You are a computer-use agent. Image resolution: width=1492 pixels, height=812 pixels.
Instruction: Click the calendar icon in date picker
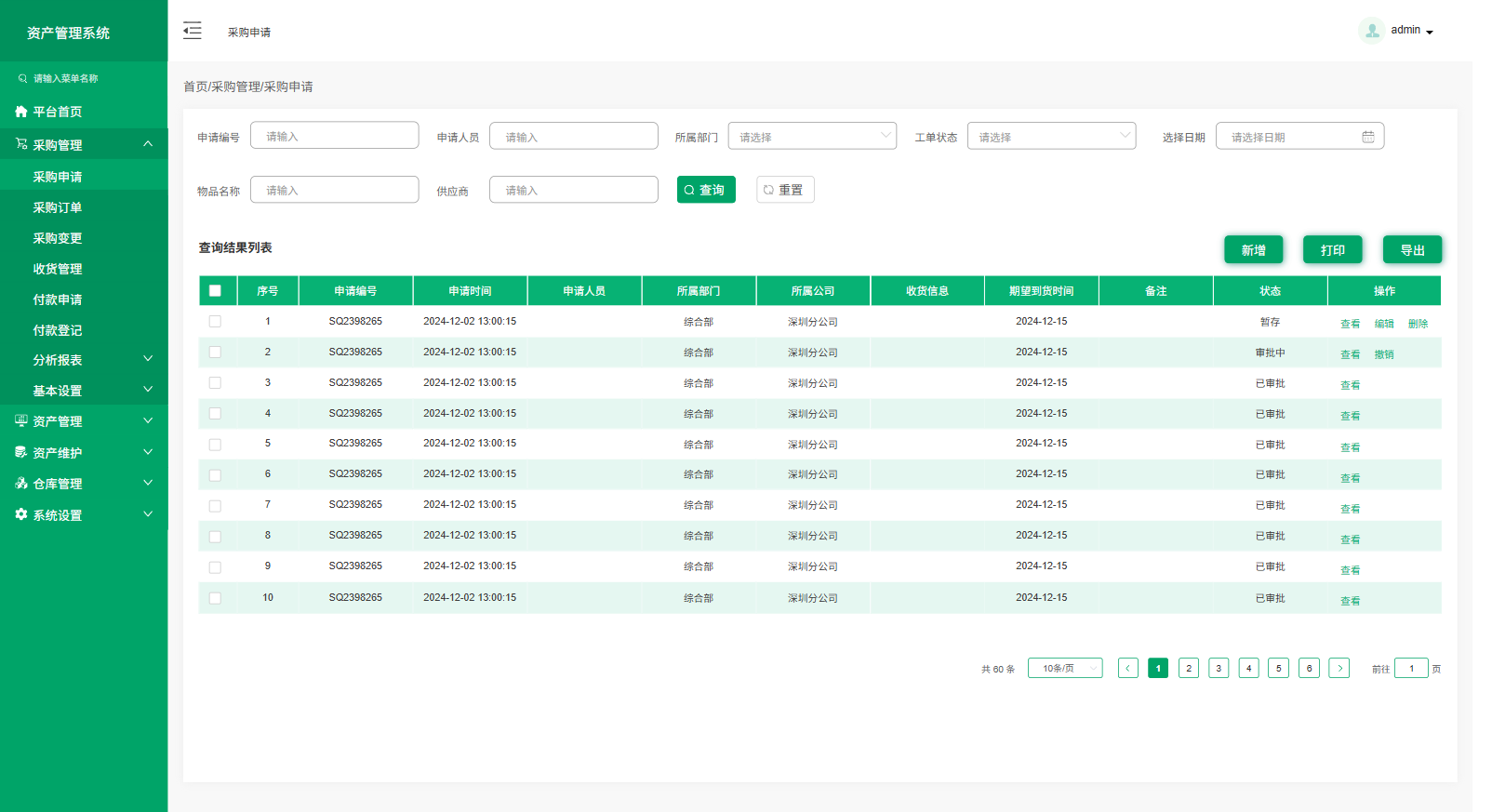tap(1367, 137)
